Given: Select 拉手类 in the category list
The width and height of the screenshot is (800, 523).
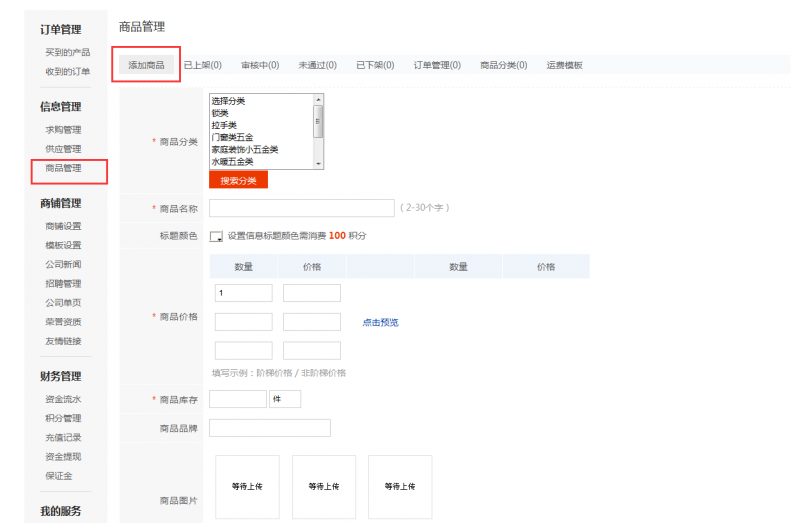Looking at the screenshot, I should pyautogui.click(x=224, y=125).
